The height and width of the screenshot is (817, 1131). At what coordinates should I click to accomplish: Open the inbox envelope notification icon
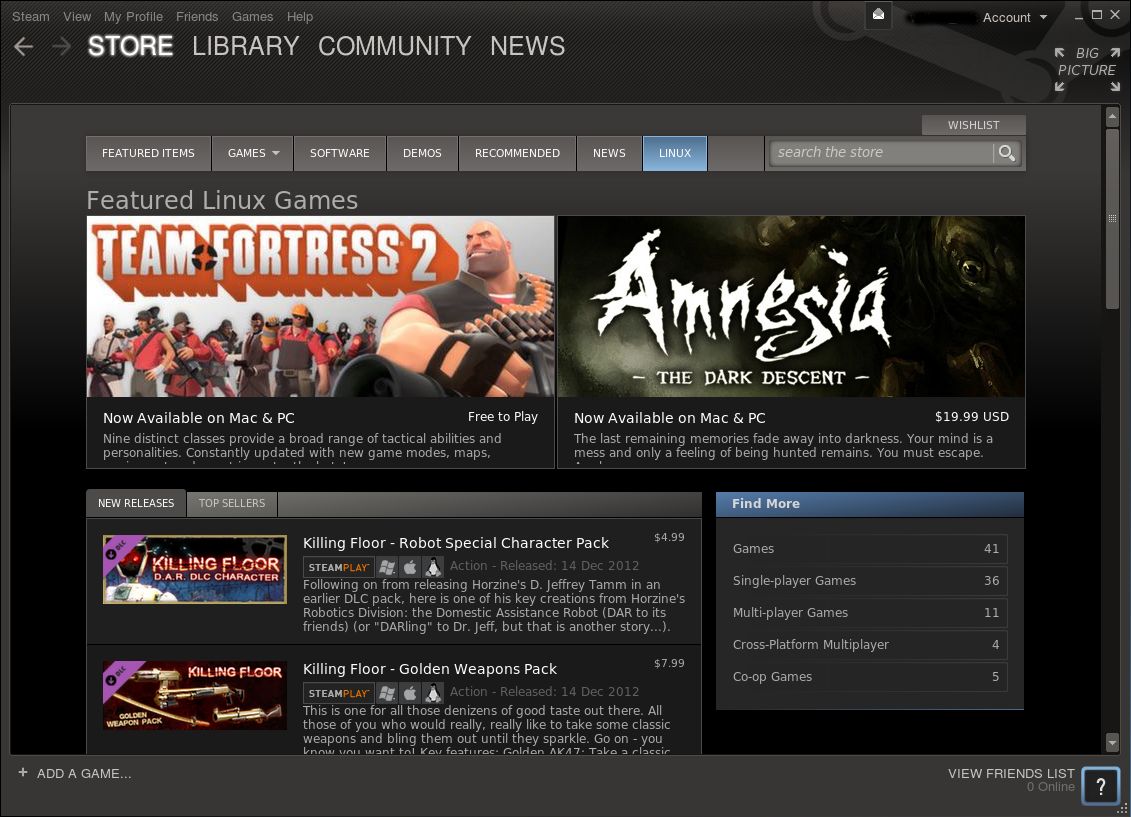tap(878, 15)
